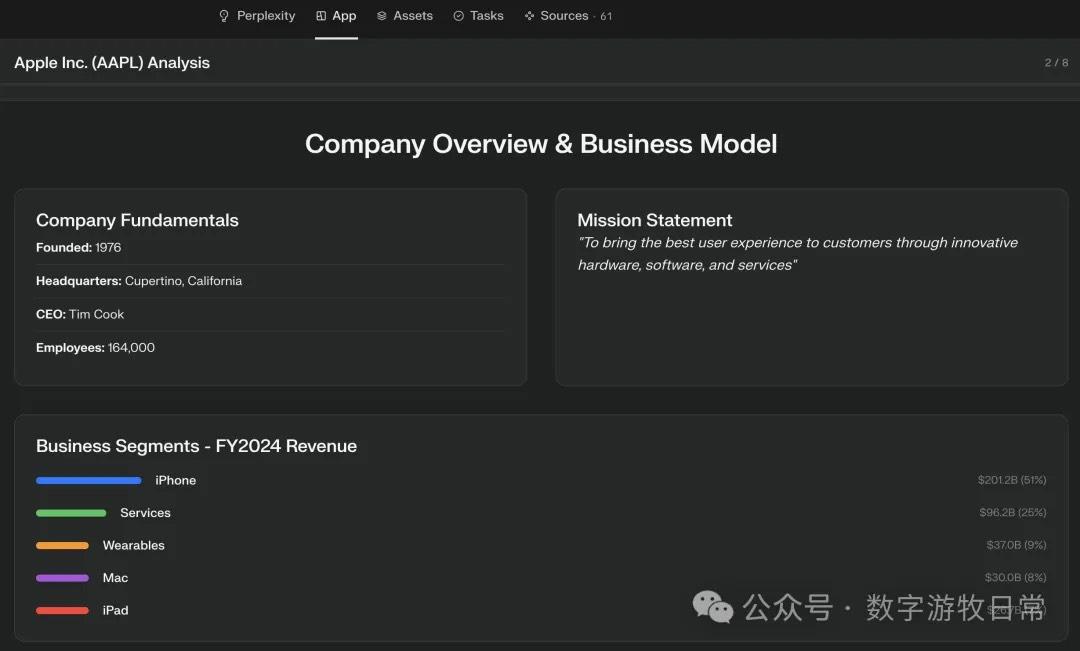
Task: Click the green Services revenue bar
Action: coord(71,513)
